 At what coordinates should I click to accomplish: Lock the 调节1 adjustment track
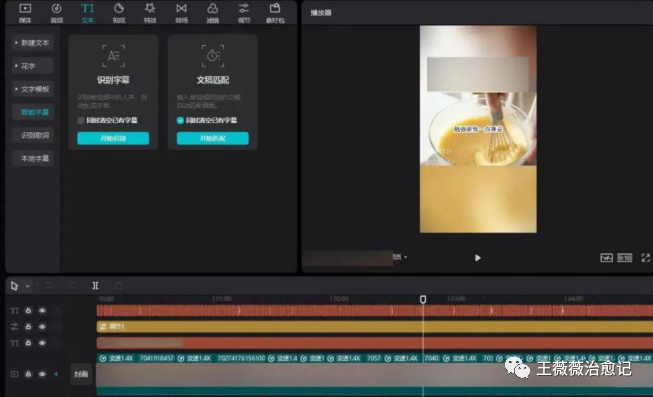[28, 327]
